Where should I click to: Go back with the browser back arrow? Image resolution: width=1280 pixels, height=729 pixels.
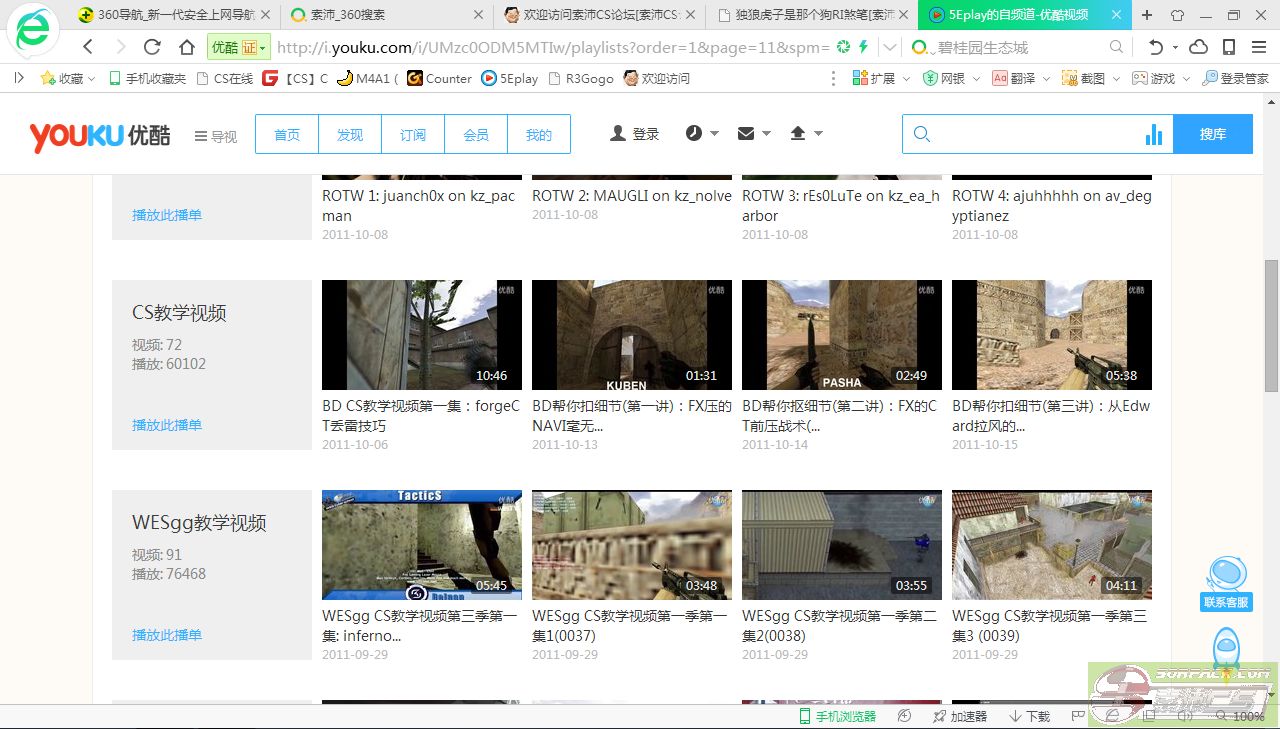click(x=88, y=47)
